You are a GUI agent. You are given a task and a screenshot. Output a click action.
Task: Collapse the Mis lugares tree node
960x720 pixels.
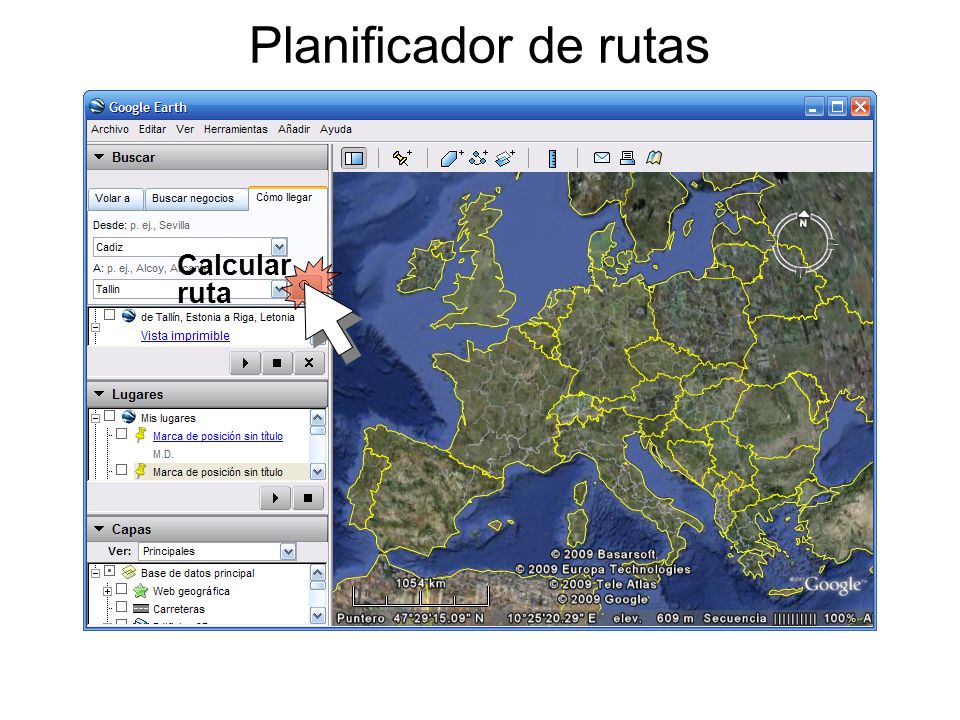point(96,418)
